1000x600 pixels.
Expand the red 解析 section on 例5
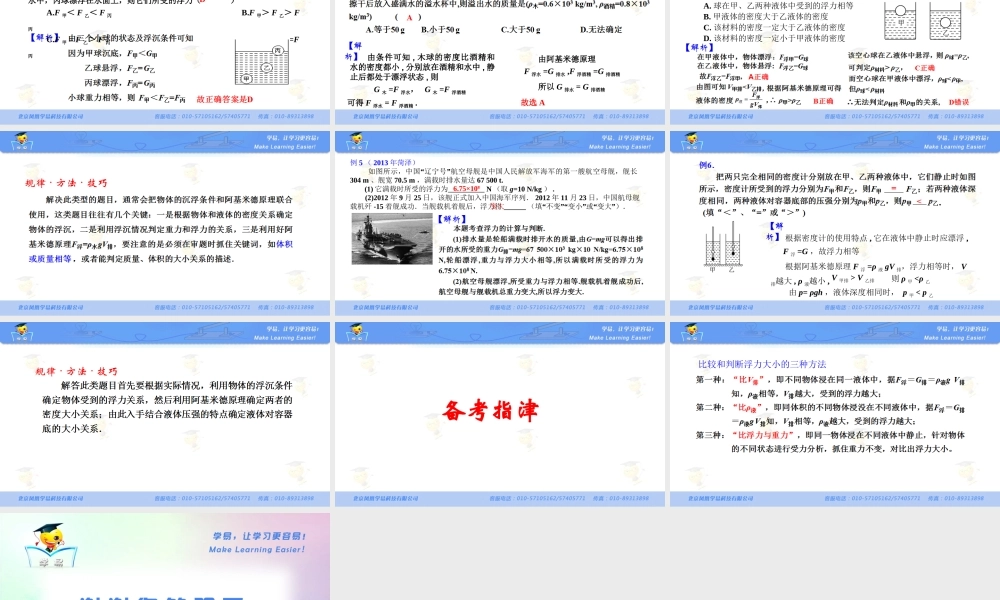(451, 219)
